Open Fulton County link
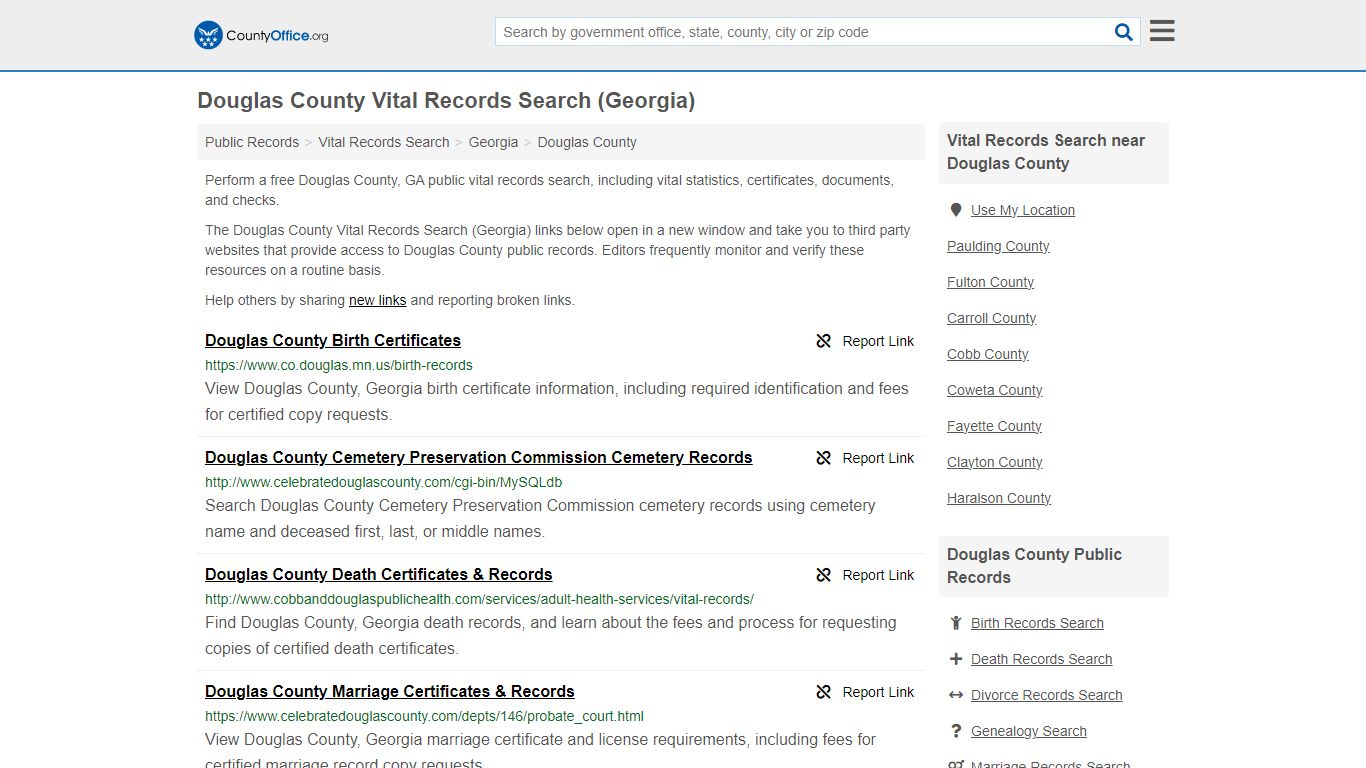The width and height of the screenshot is (1366, 768). [x=990, y=282]
